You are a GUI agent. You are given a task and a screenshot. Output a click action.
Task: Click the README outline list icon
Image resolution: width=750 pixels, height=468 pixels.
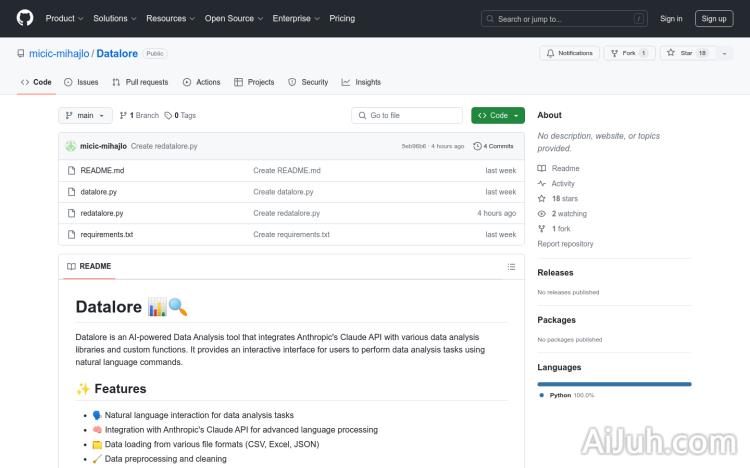(511, 266)
